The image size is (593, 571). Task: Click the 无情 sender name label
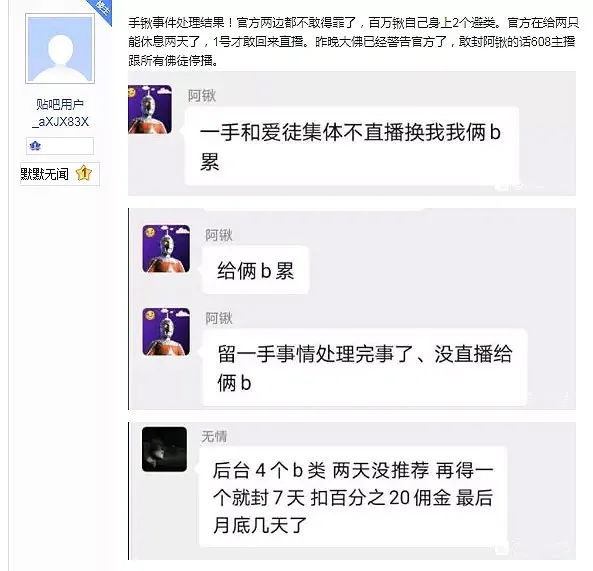214,436
